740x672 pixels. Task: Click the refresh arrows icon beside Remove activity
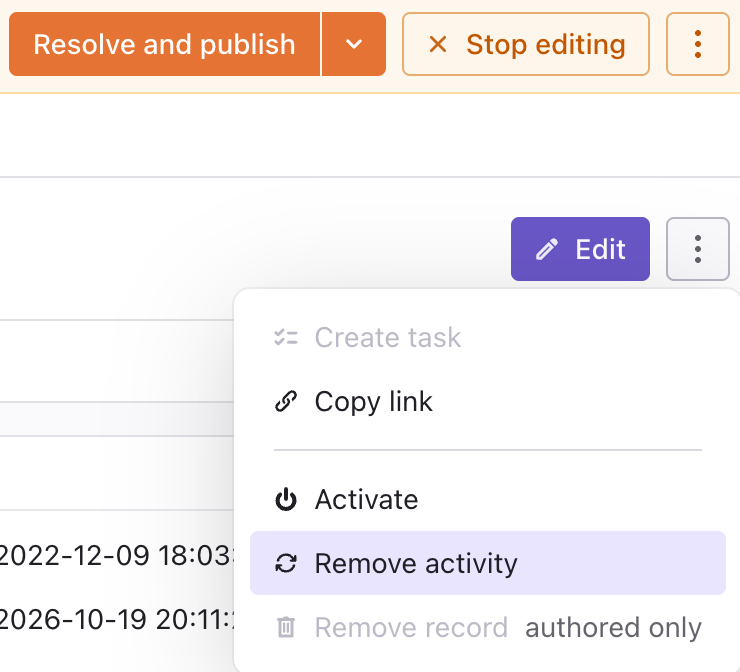[286, 563]
